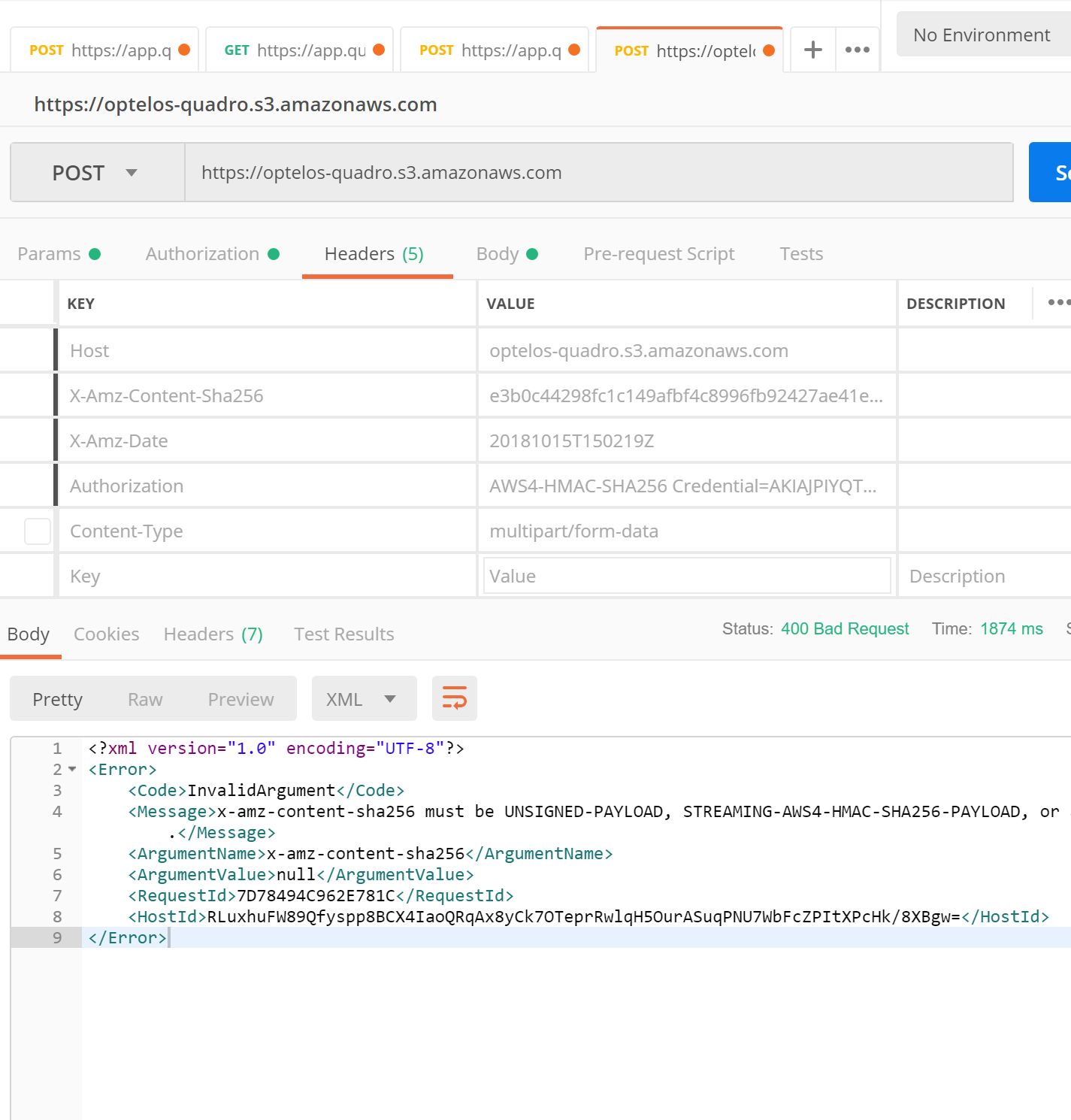
Task: Select the Pretty view button
Action: point(58,699)
